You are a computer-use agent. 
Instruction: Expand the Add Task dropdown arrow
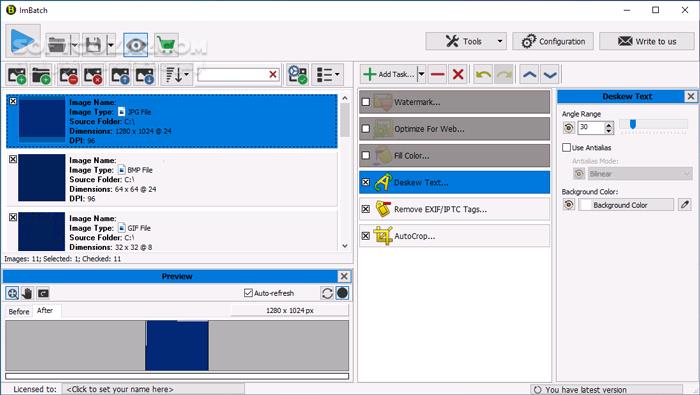coord(421,75)
